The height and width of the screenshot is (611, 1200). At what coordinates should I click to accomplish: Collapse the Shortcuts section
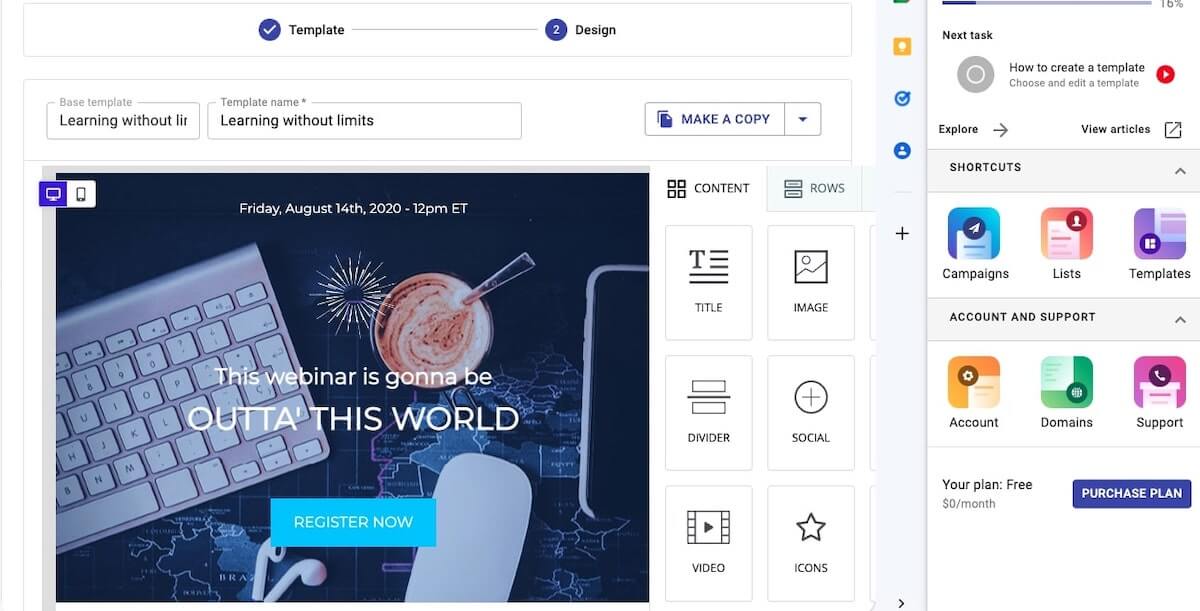coord(1180,171)
